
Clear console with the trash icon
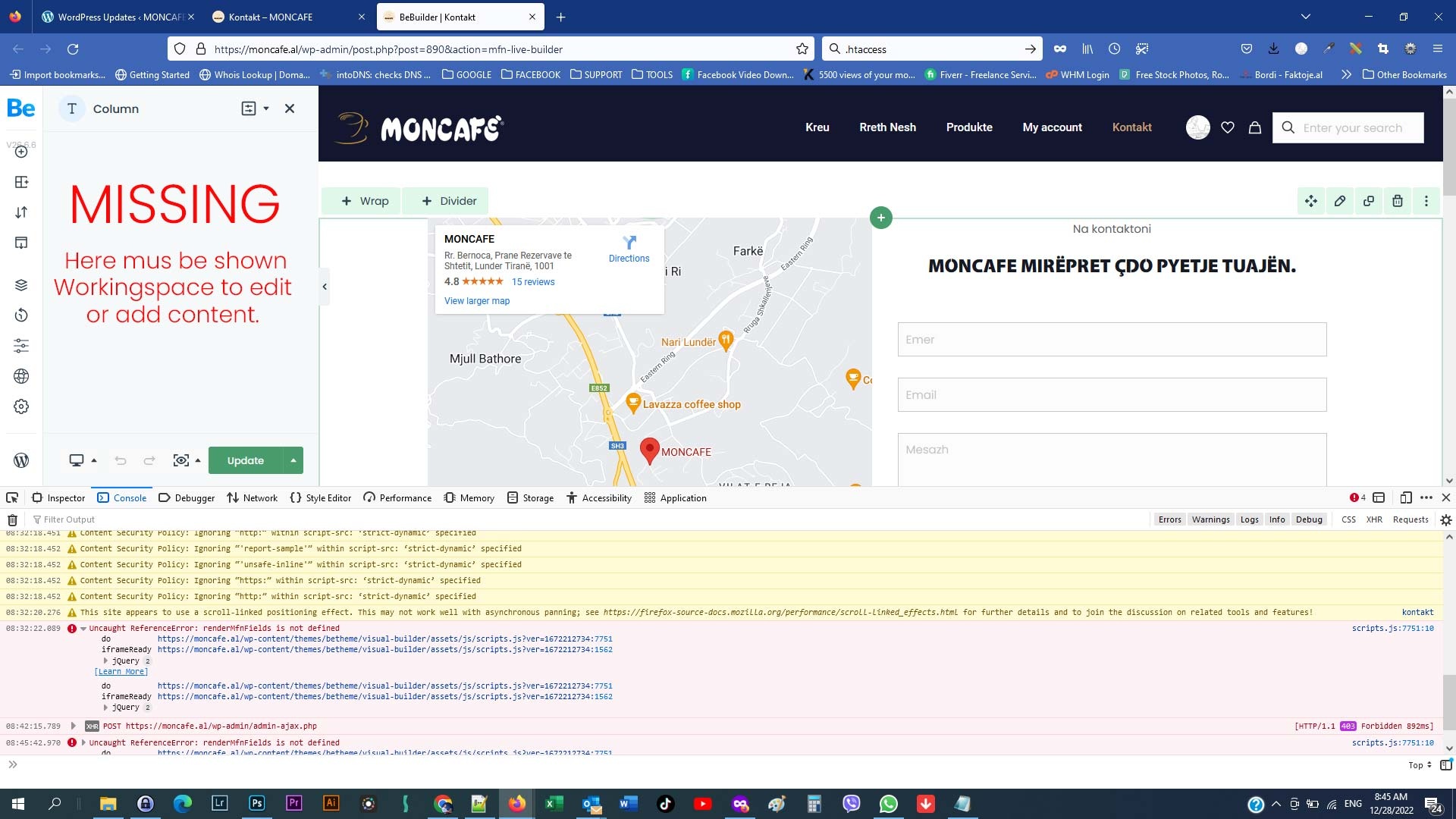point(12,519)
